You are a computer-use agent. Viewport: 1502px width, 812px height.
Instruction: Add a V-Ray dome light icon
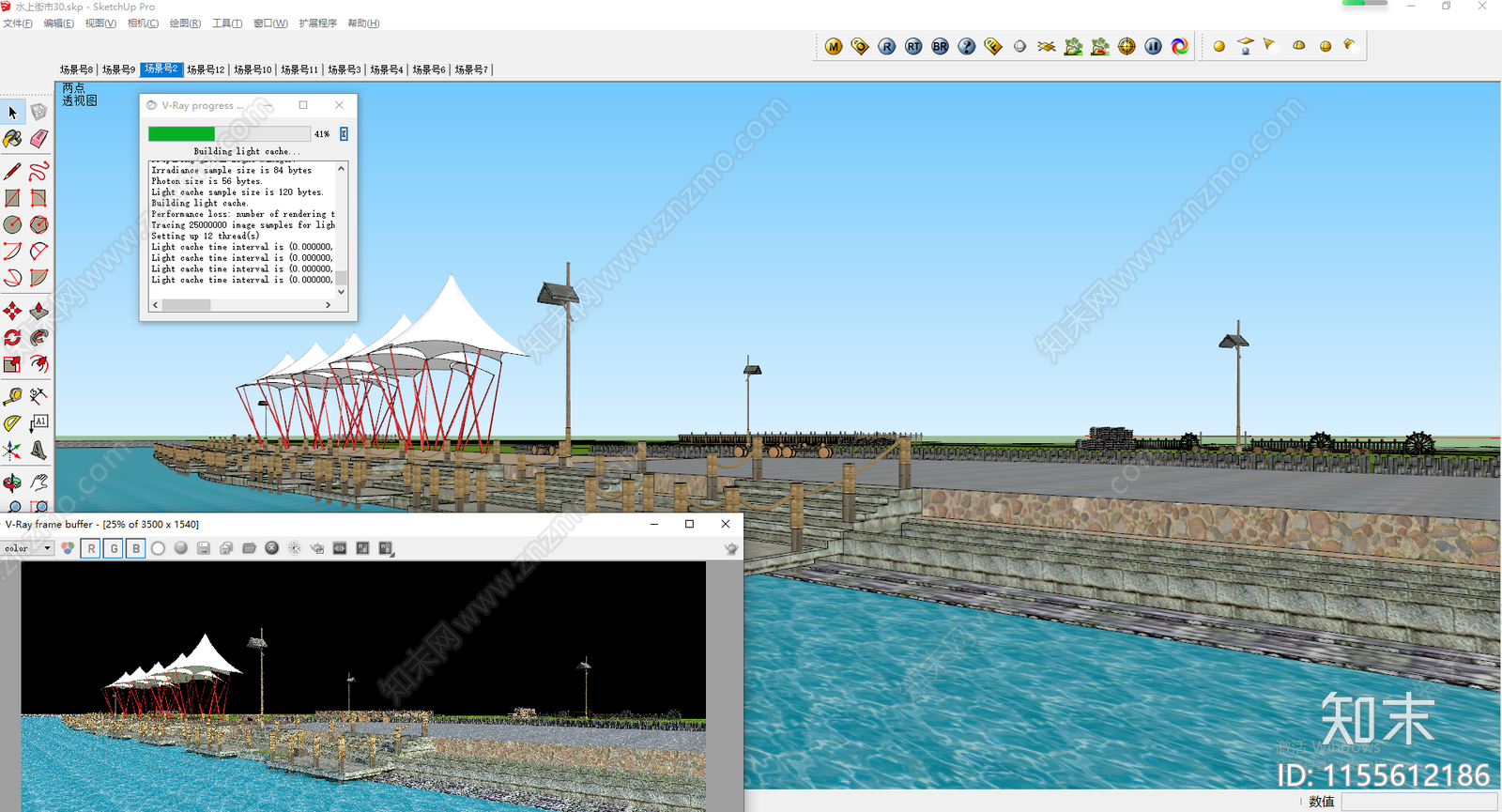(1299, 45)
